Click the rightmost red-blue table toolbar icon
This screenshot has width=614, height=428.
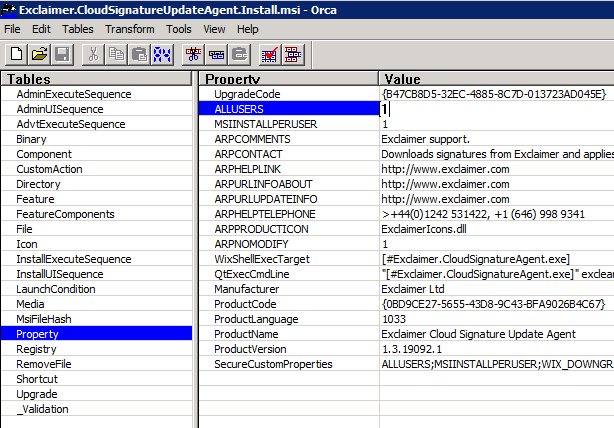click(293, 54)
